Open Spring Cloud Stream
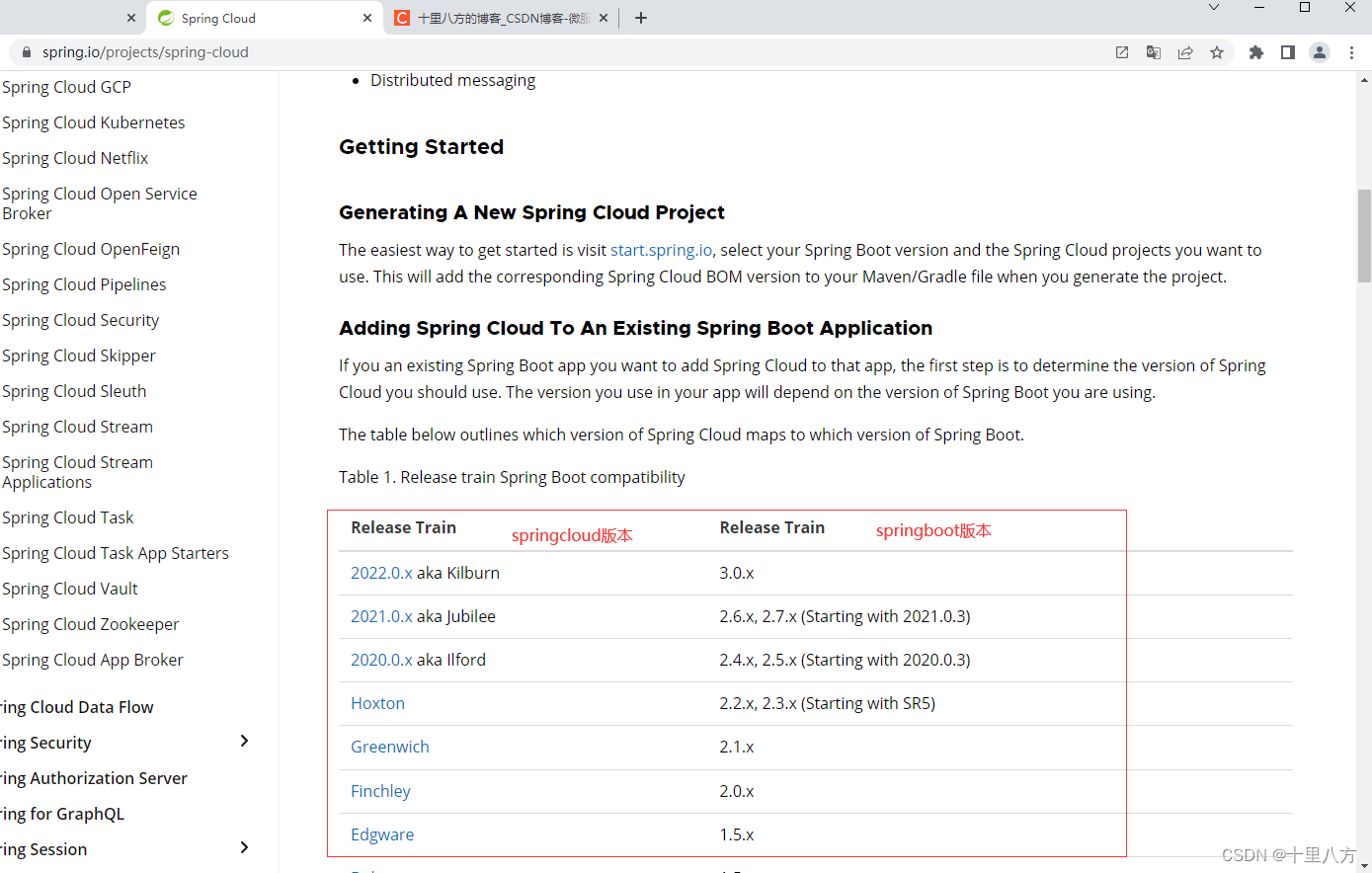 tap(77, 427)
